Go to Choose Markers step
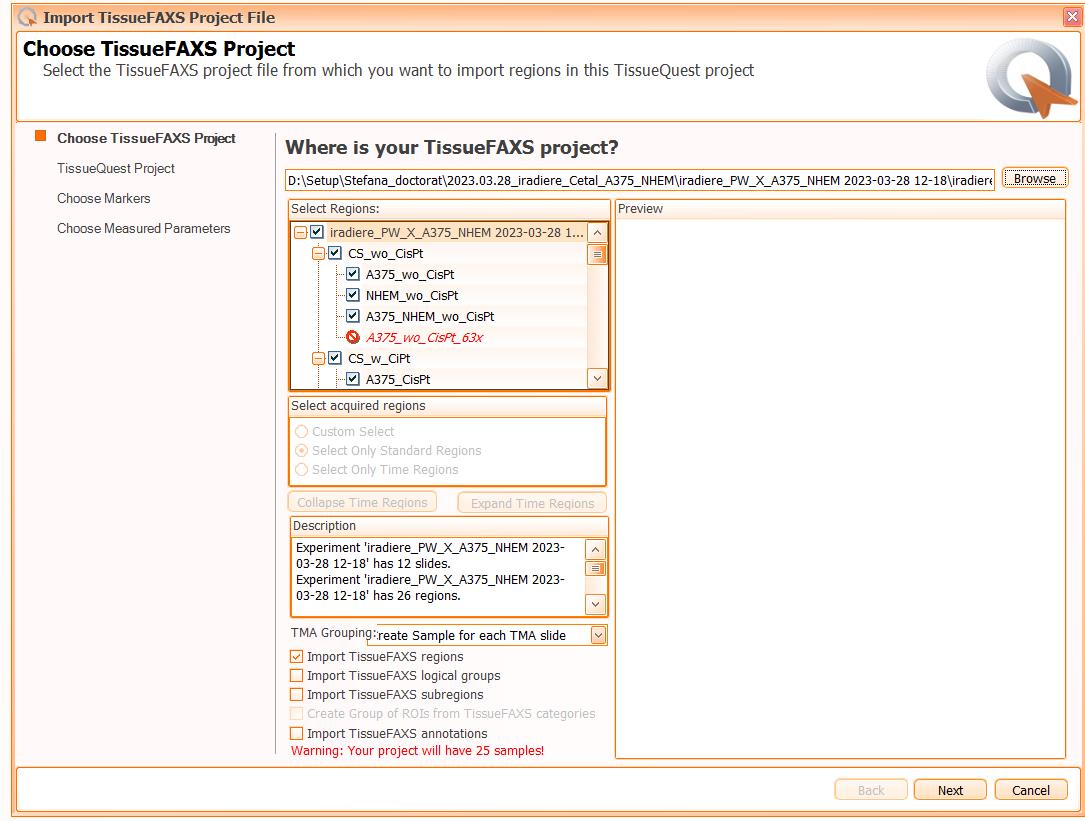 click(x=104, y=199)
